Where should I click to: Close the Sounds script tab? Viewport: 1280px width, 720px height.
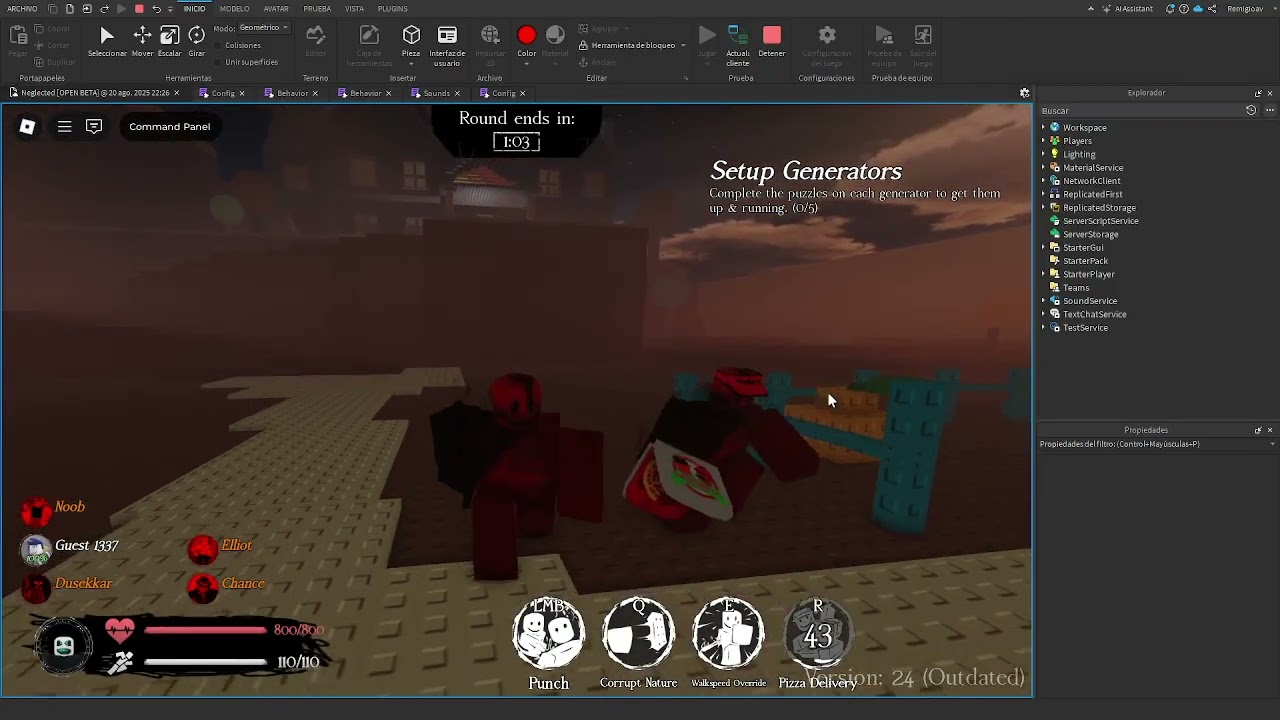tap(458, 93)
